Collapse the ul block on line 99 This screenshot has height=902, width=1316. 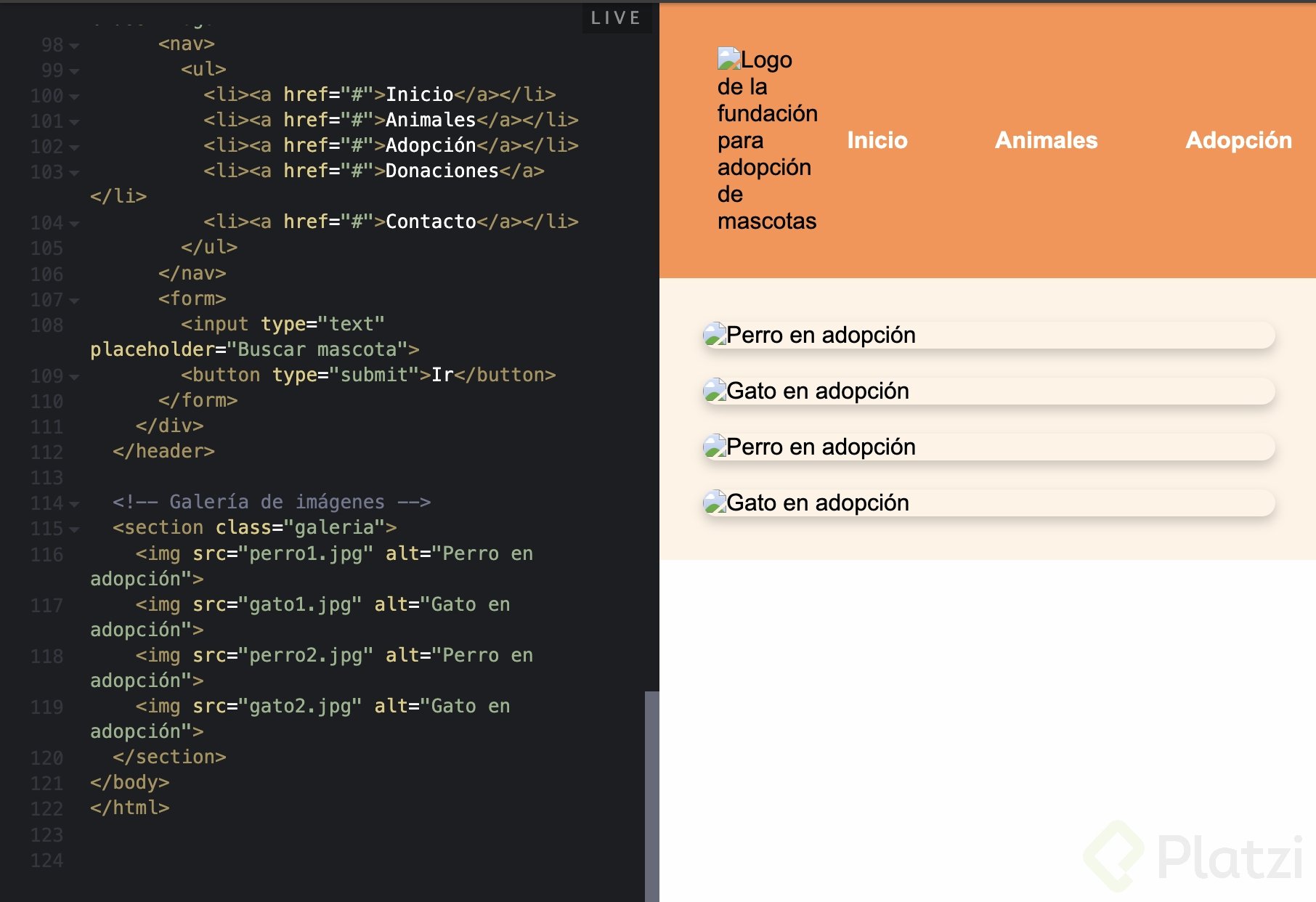[x=74, y=71]
